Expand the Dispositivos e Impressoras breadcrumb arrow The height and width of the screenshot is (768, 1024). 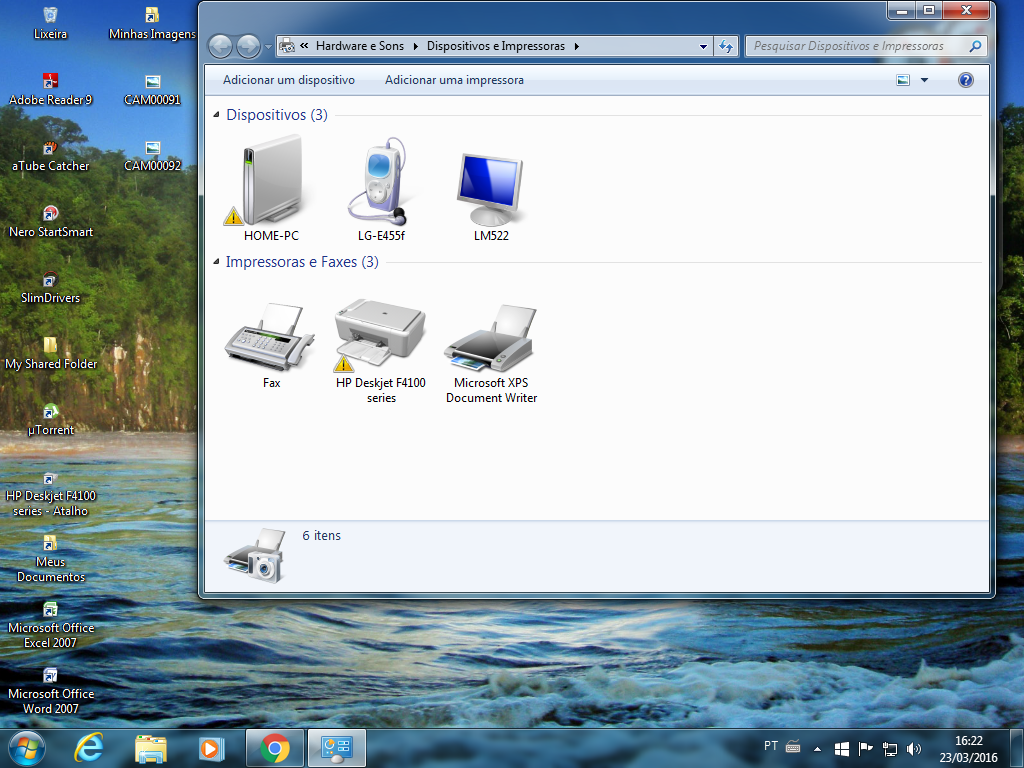click(577, 46)
